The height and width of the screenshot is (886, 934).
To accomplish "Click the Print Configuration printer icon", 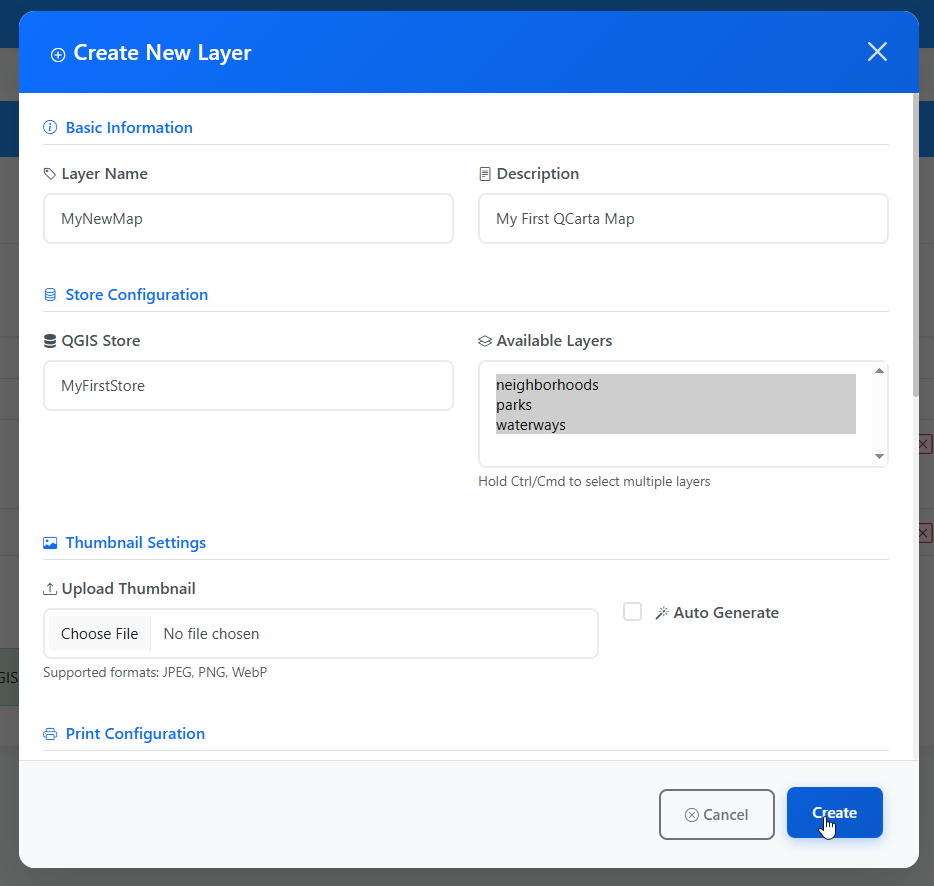I will (50, 734).
